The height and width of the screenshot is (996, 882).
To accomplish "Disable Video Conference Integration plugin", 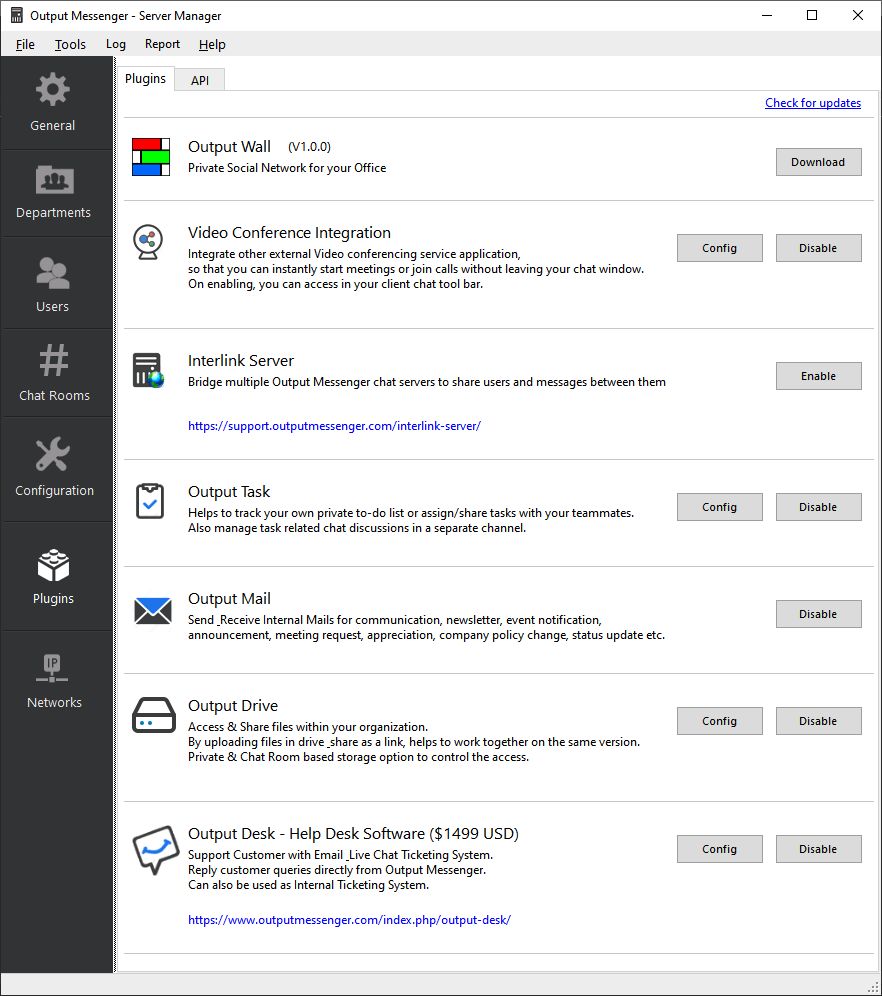I will [x=819, y=248].
